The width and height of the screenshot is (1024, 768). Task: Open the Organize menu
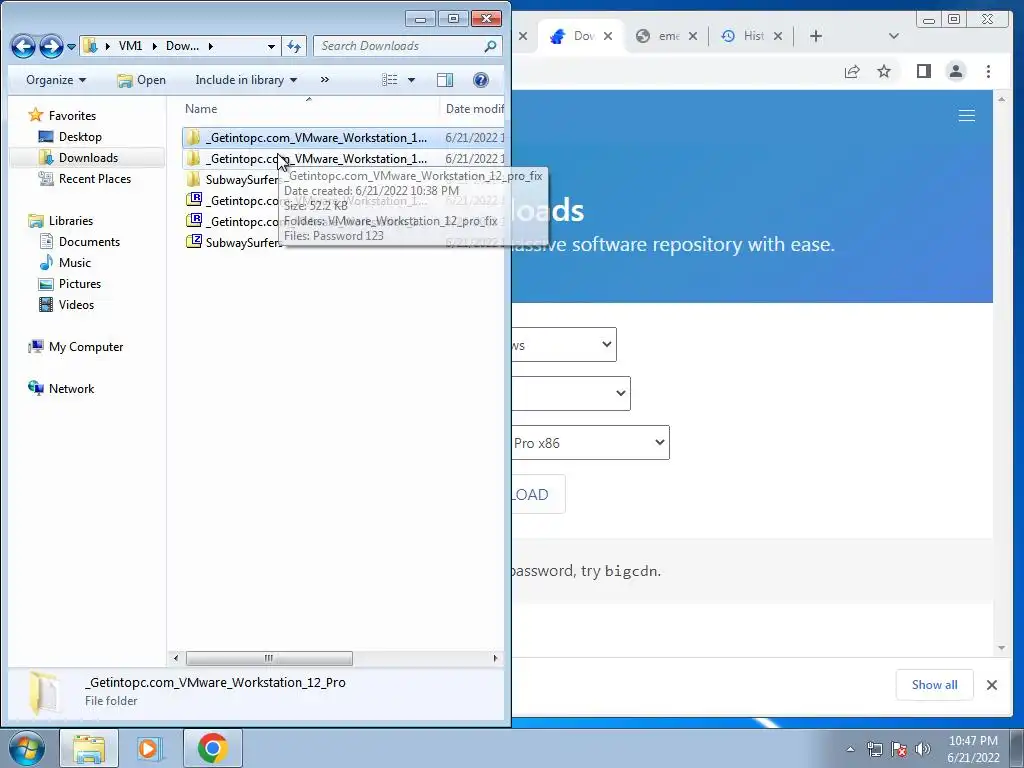56,80
